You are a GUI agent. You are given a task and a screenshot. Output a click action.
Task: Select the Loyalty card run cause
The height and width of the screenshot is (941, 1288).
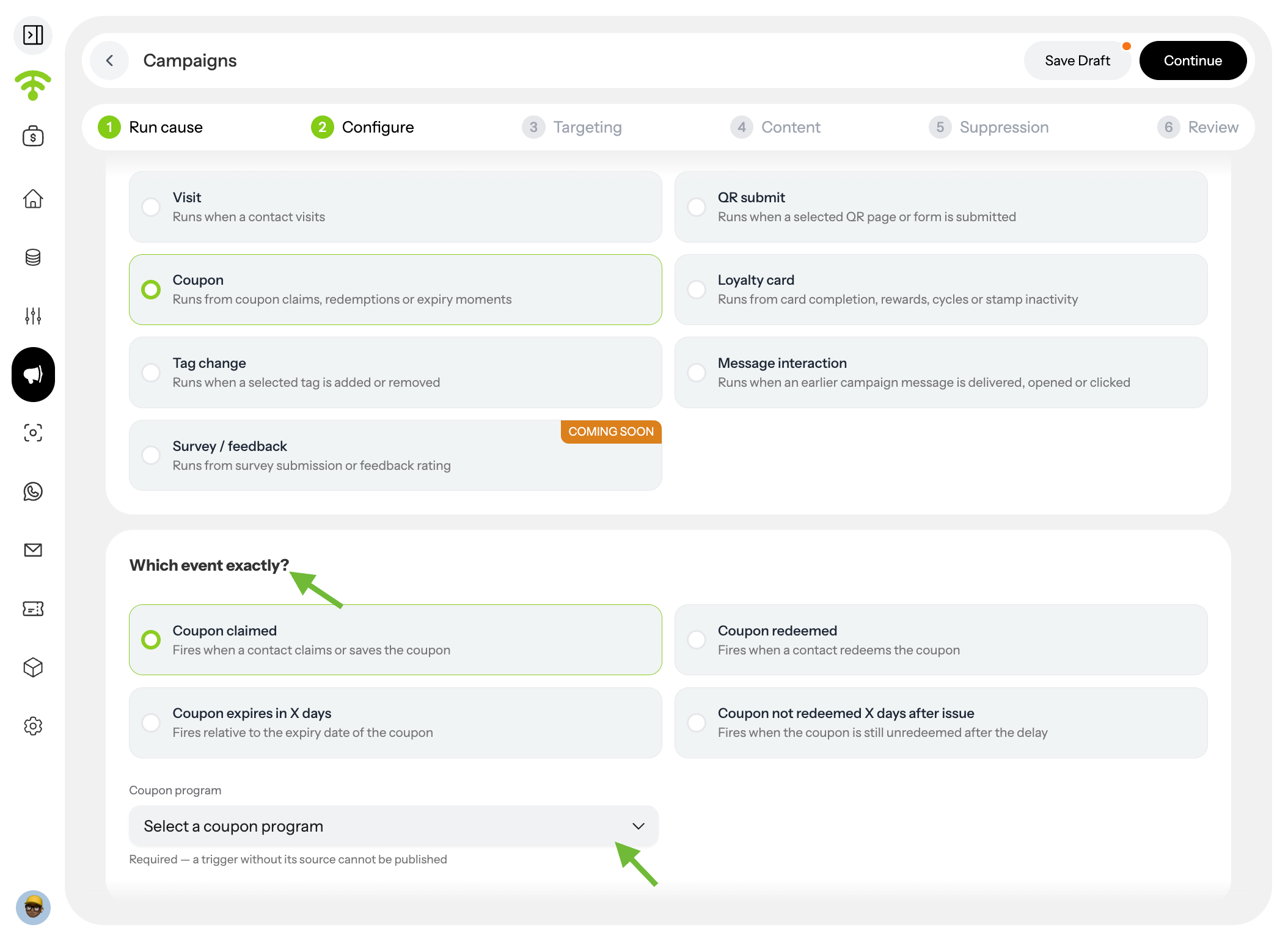click(x=941, y=290)
